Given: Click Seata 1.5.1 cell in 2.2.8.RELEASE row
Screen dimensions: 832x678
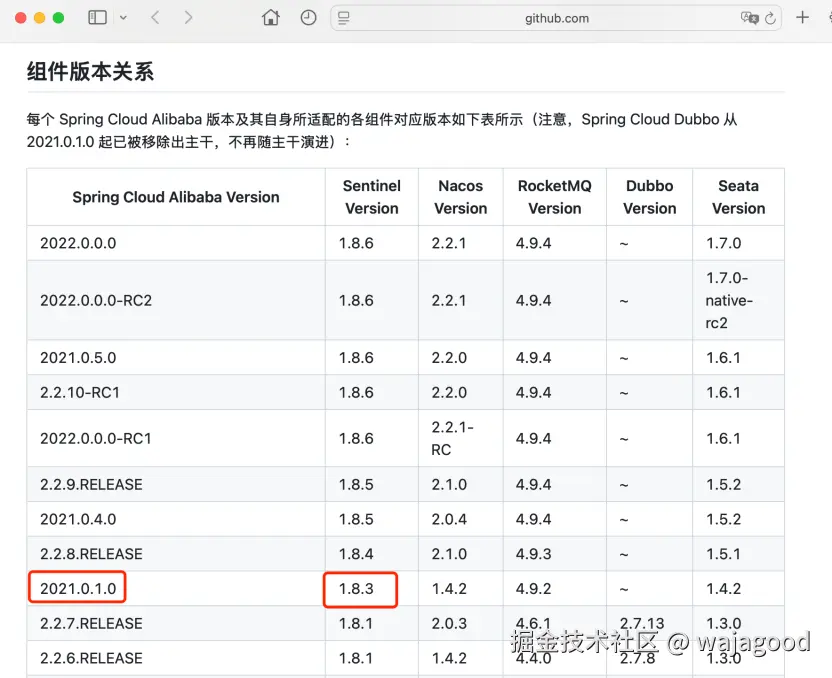Looking at the screenshot, I should (738, 554).
